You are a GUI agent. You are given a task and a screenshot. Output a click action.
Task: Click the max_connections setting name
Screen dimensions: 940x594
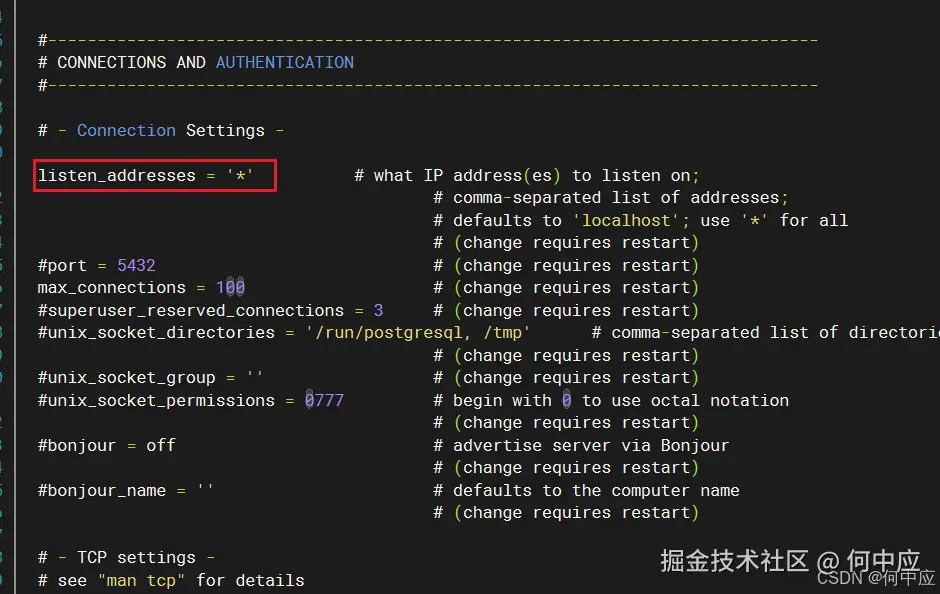coord(112,288)
